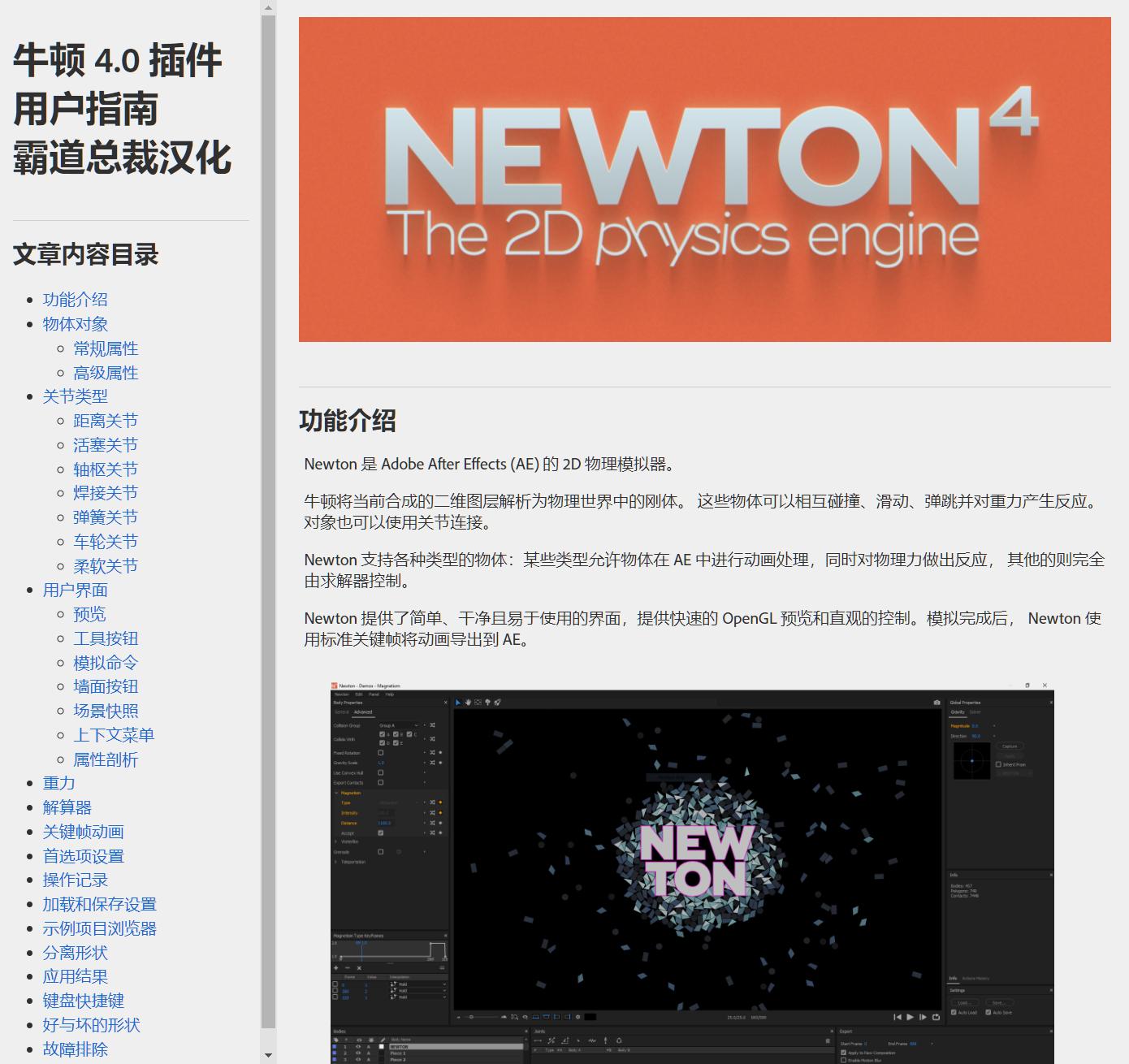Click the Newton interface screenshot image

pos(692,872)
